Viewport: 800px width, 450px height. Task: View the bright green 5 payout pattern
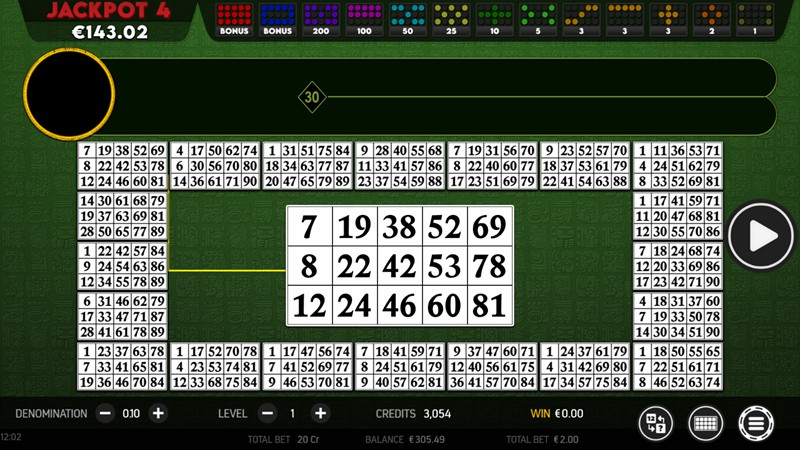tap(538, 20)
